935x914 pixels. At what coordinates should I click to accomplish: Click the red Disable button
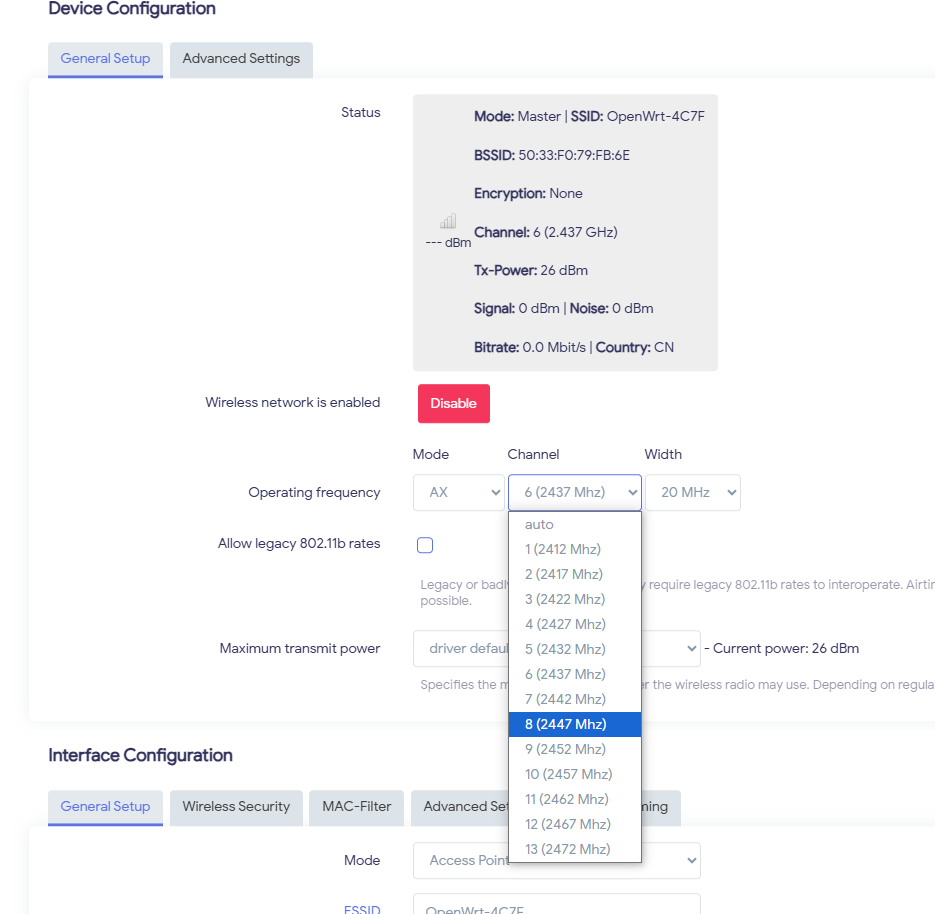(x=454, y=404)
